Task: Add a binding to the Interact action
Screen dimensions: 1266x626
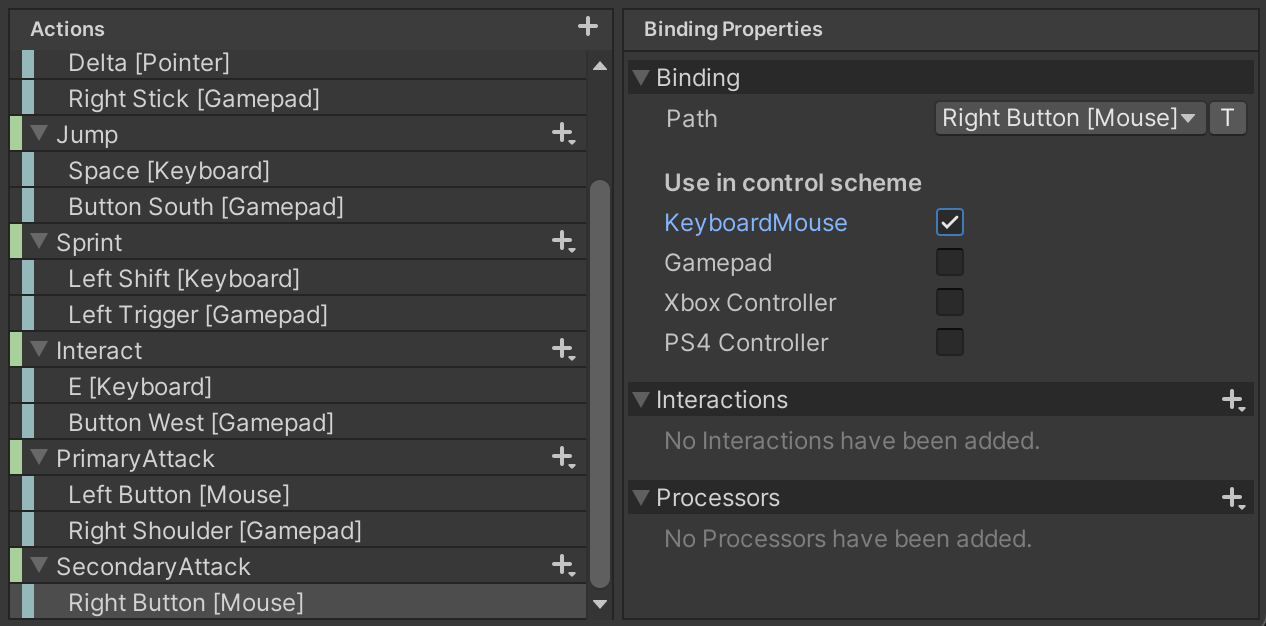Action: point(564,350)
